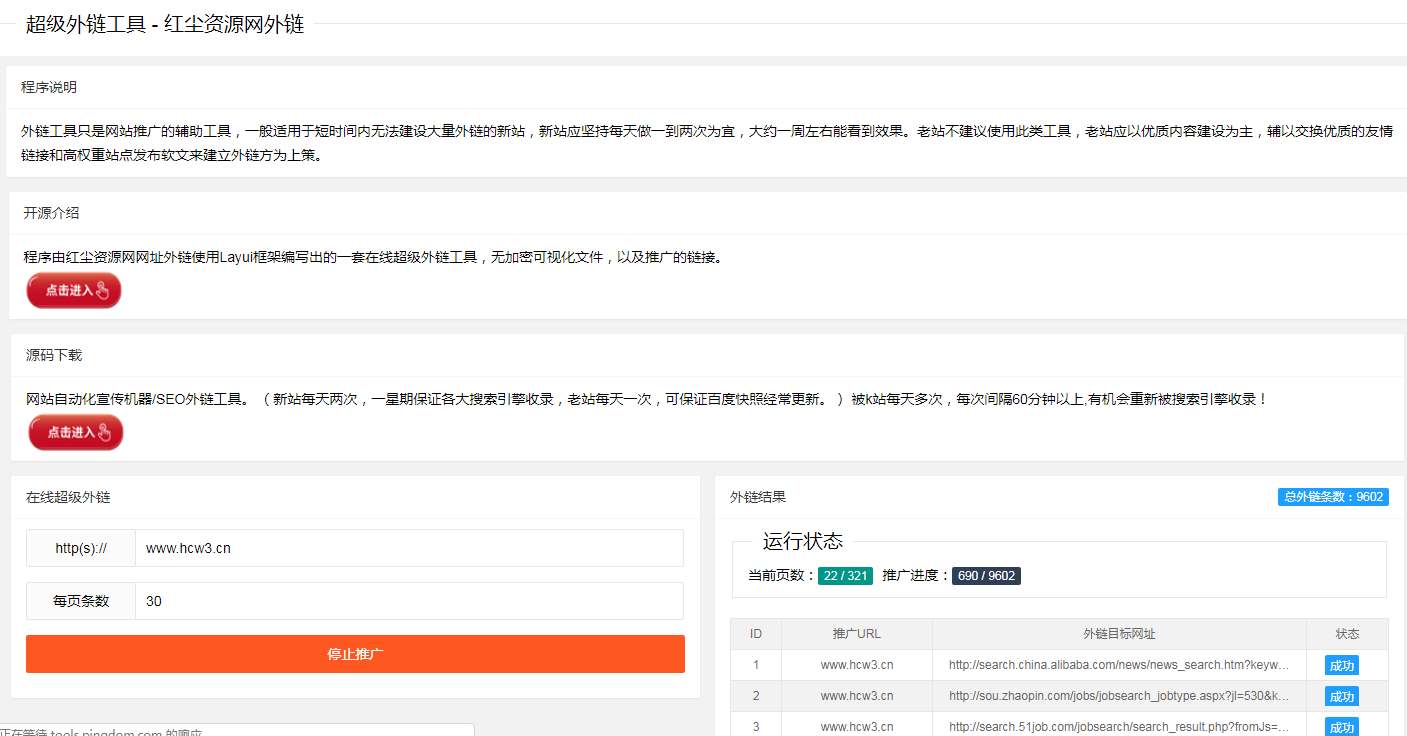Click the red 点击进入 button under 开源介绍
The height and width of the screenshot is (736, 1407).
[x=73, y=290]
